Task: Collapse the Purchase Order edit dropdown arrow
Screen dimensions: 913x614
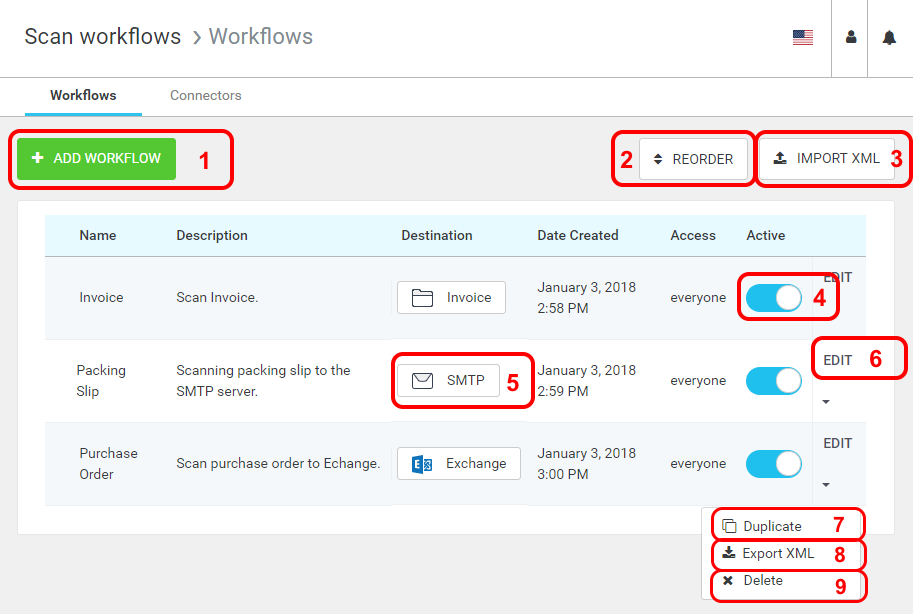Action: [x=826, y=485]
